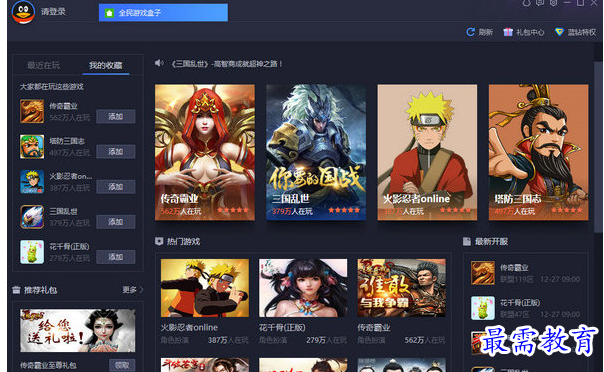Click the 刷新 label in top bar
Image resolution: width=604 pixels, height=372 pixels.
coord(486,32)
